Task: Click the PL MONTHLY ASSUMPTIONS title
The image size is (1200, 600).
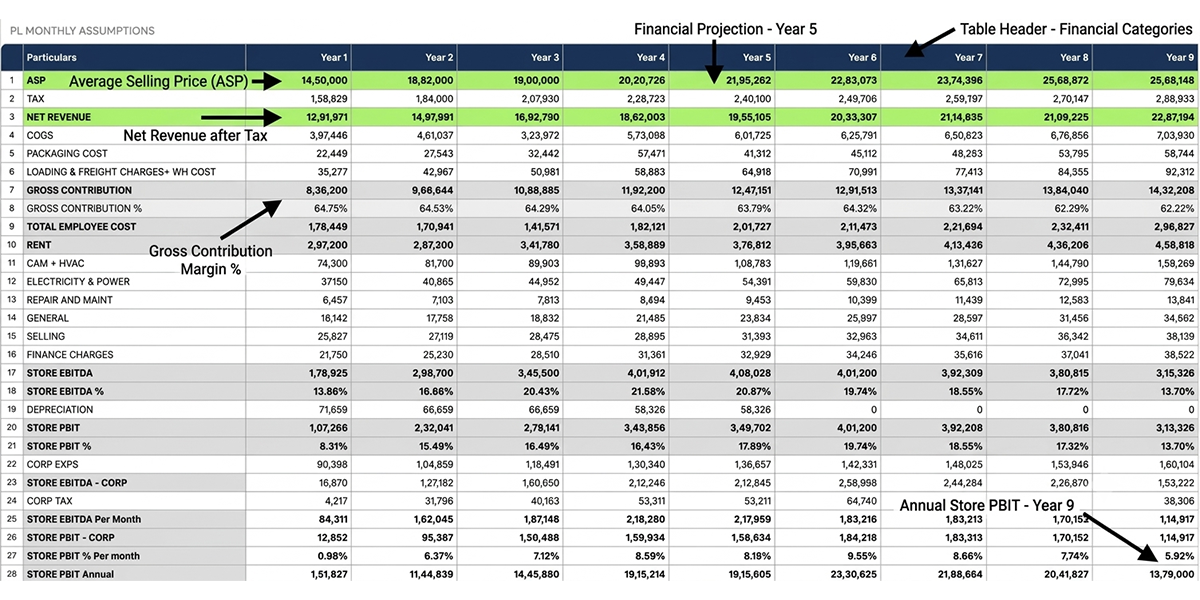Action: point(82,30)
